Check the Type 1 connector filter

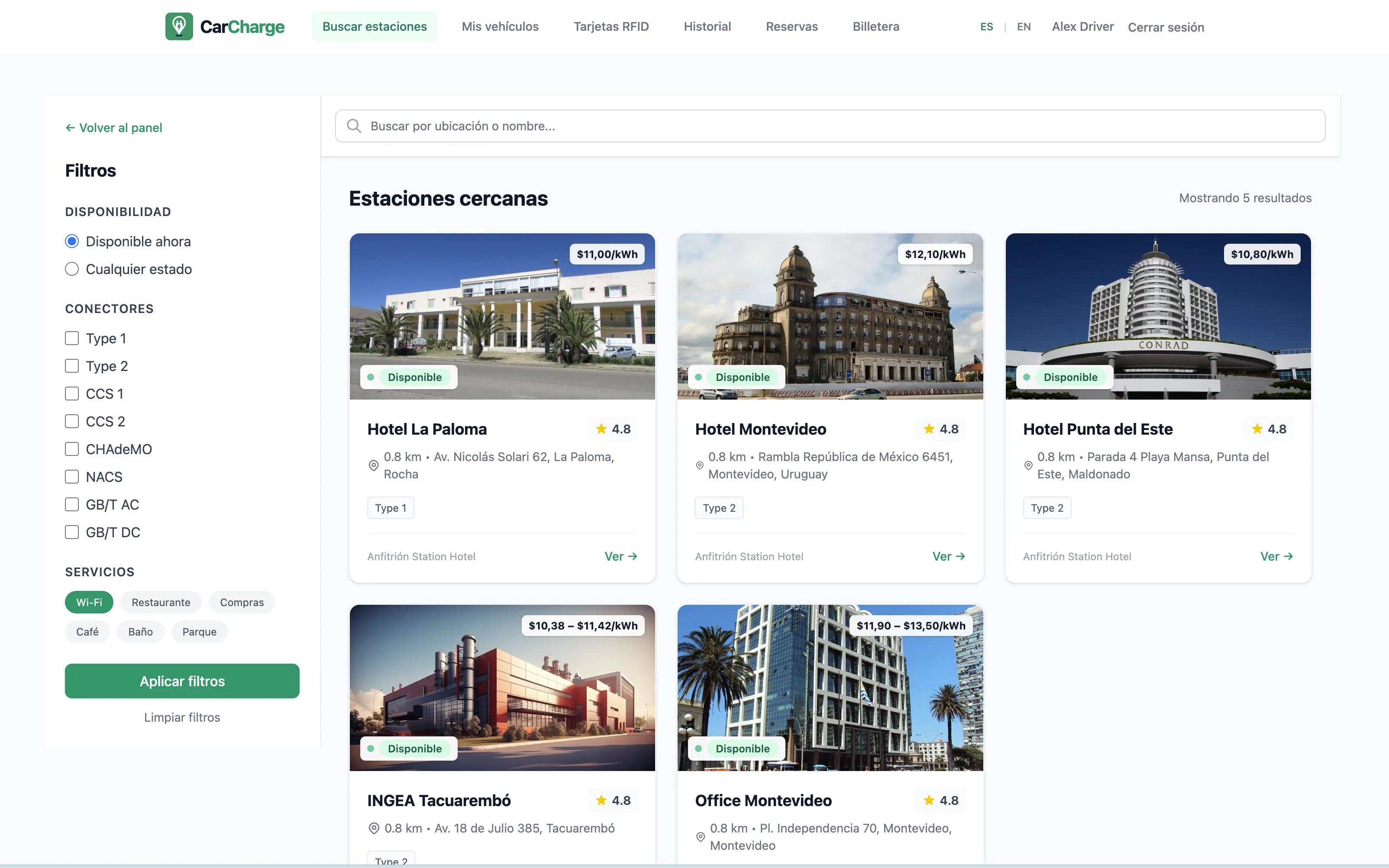coord(72,338)
